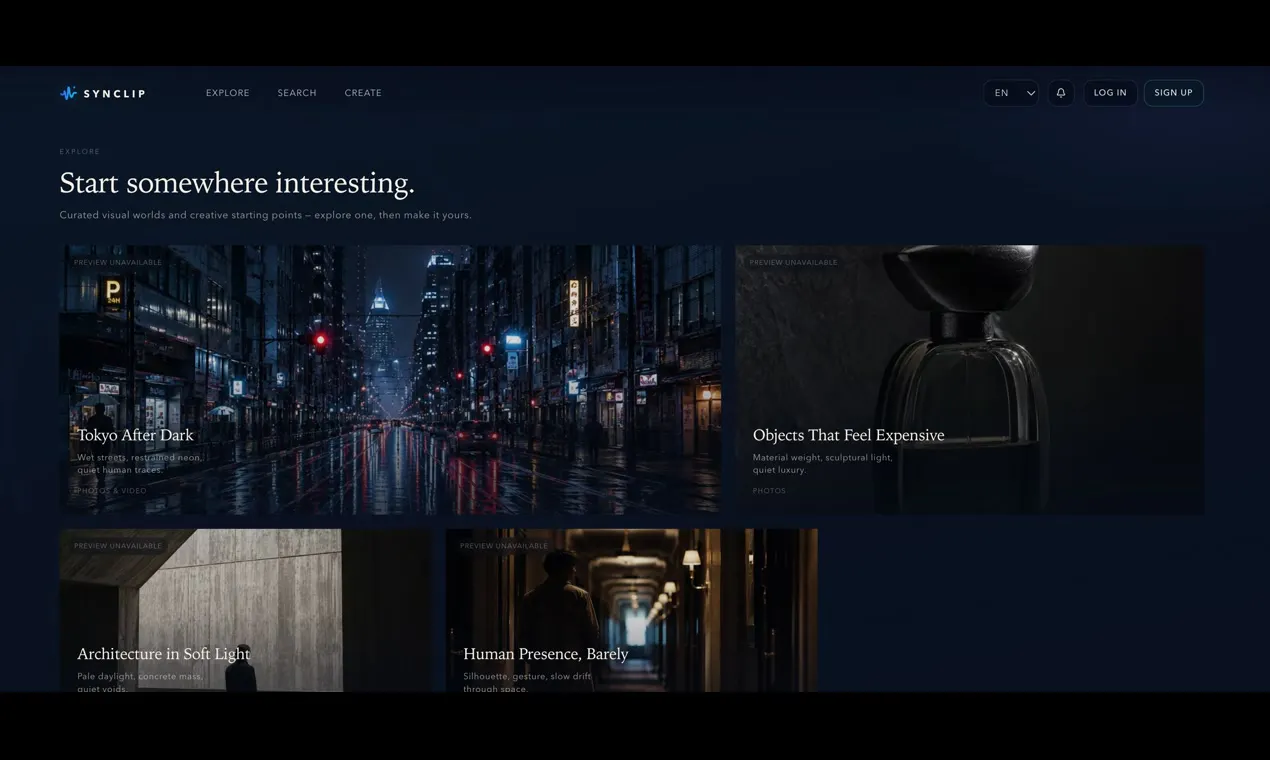Click 'Preview unavailable' label on Human Presence card
Screen dimensions: 1270x760
point(504,546)
